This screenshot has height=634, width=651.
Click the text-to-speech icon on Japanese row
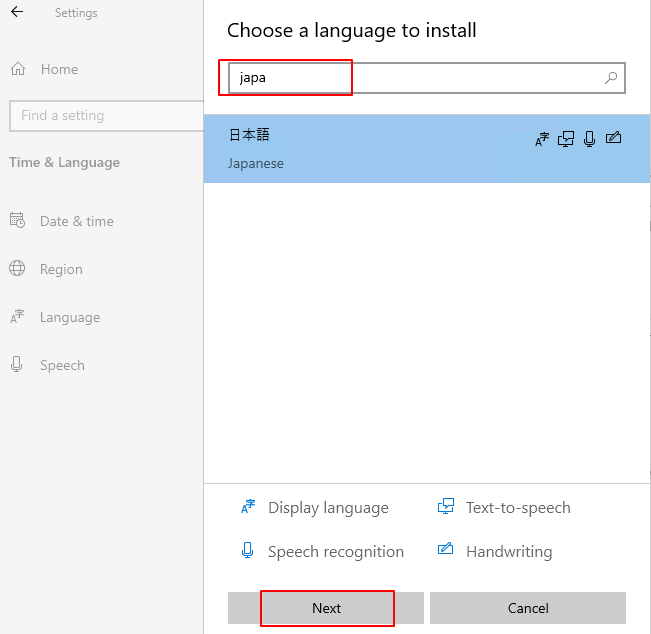pos(567,140)
